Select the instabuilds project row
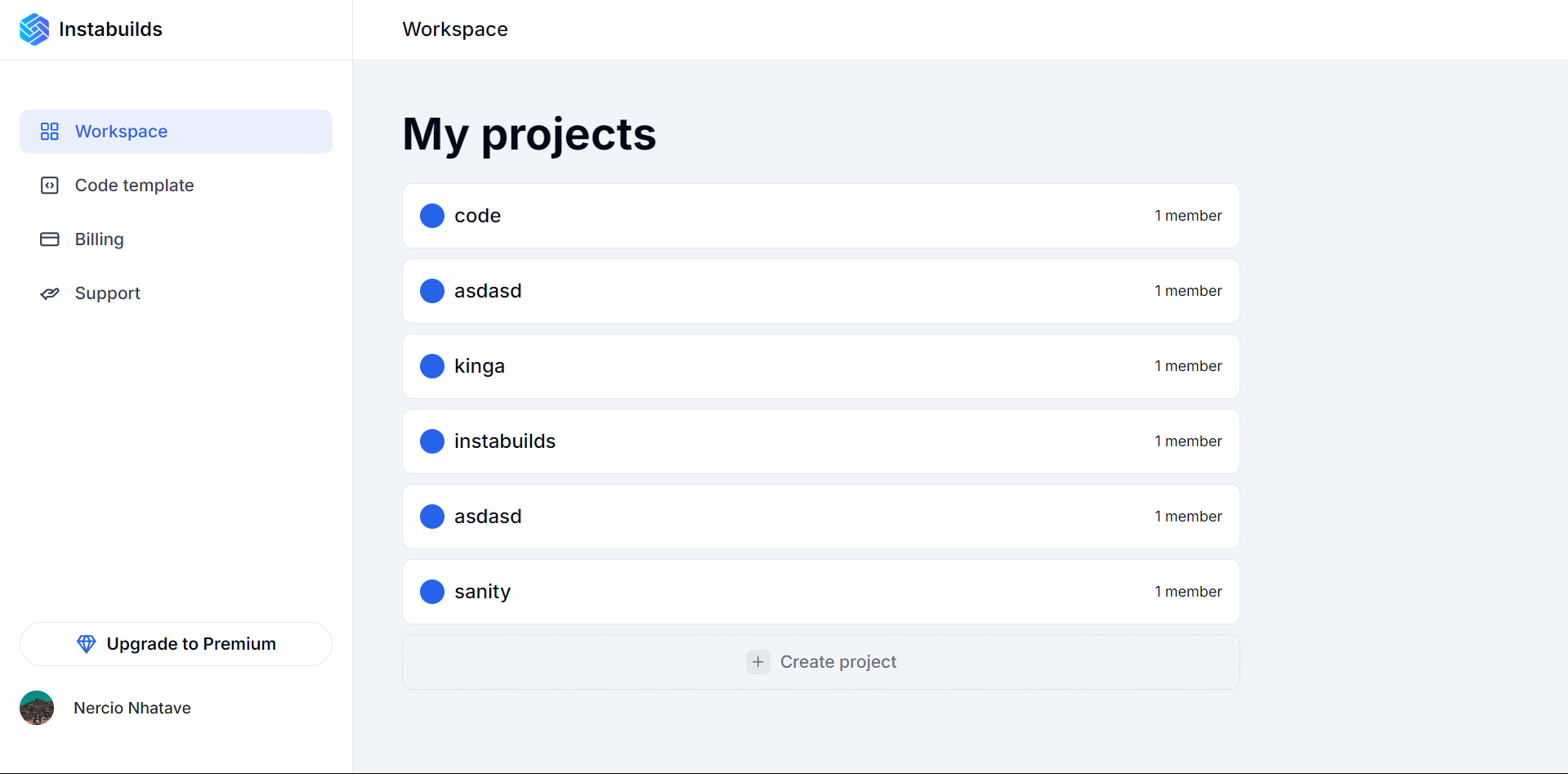The width and height of the screenshot is (1568, 774). (820, 441)
